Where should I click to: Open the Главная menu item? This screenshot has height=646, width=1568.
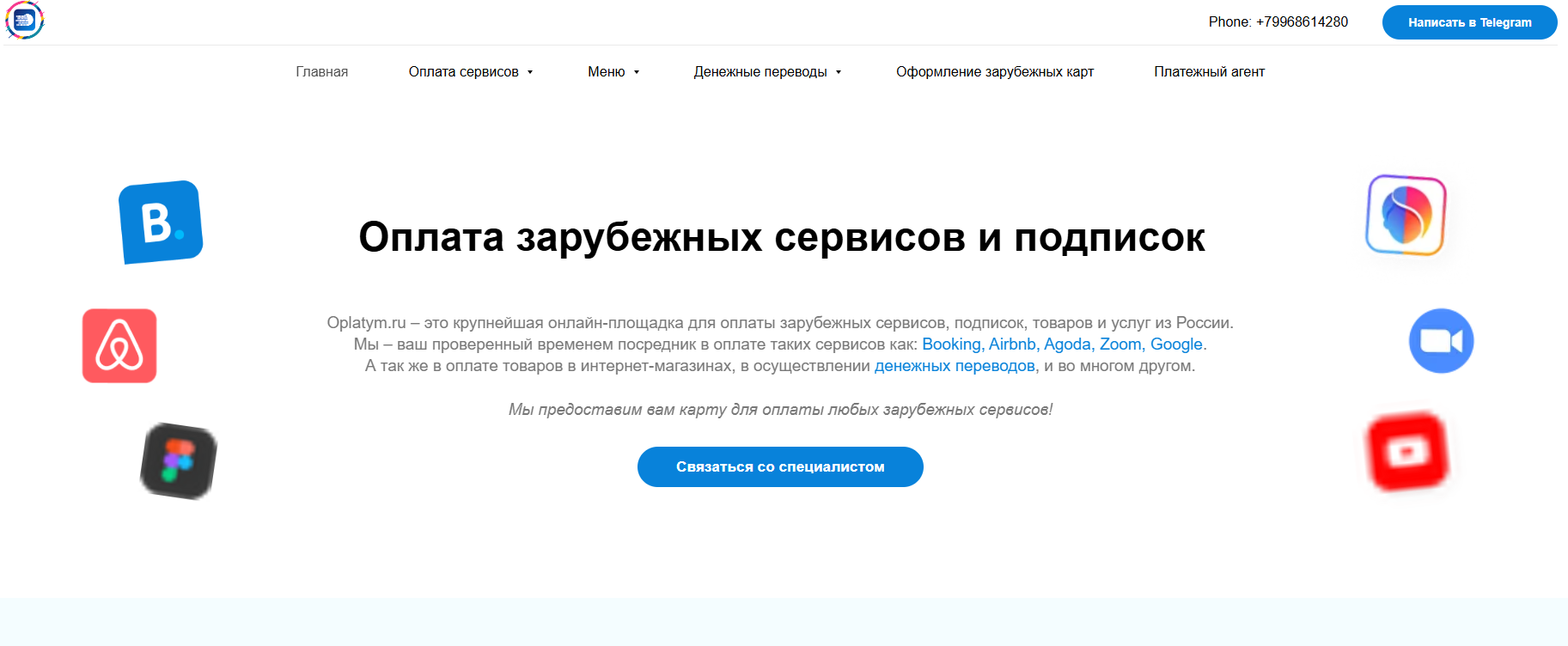[322, 72]
